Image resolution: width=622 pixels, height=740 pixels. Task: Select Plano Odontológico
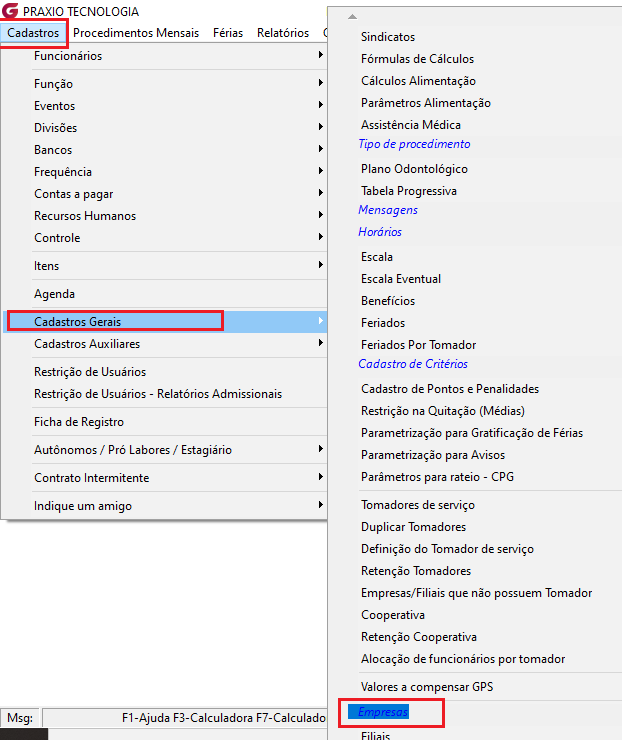(x=414, y=168)
